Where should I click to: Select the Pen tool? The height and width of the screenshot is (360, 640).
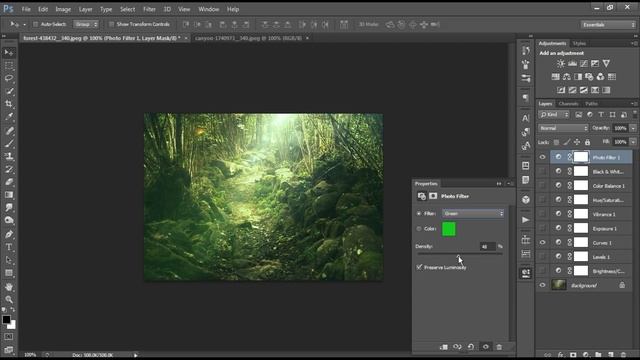[9, 234]
